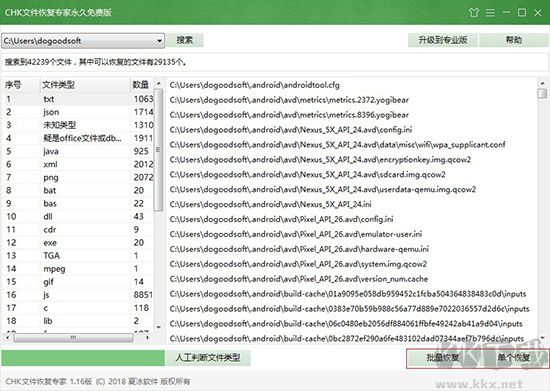Select the bat file type row
This screenshot has height=391, width=550.
[78, 190]
